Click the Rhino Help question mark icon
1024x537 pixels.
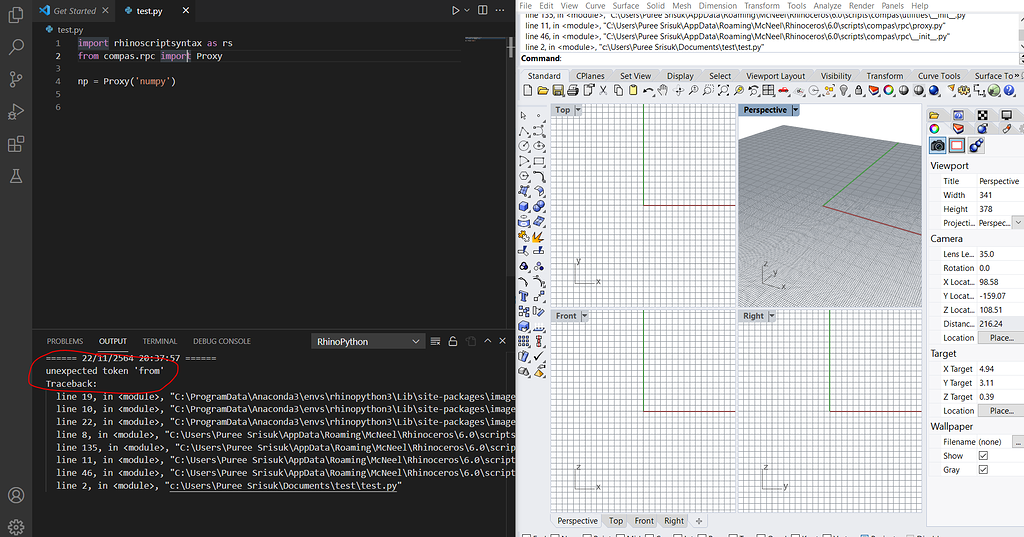(x=1009, y=91)
